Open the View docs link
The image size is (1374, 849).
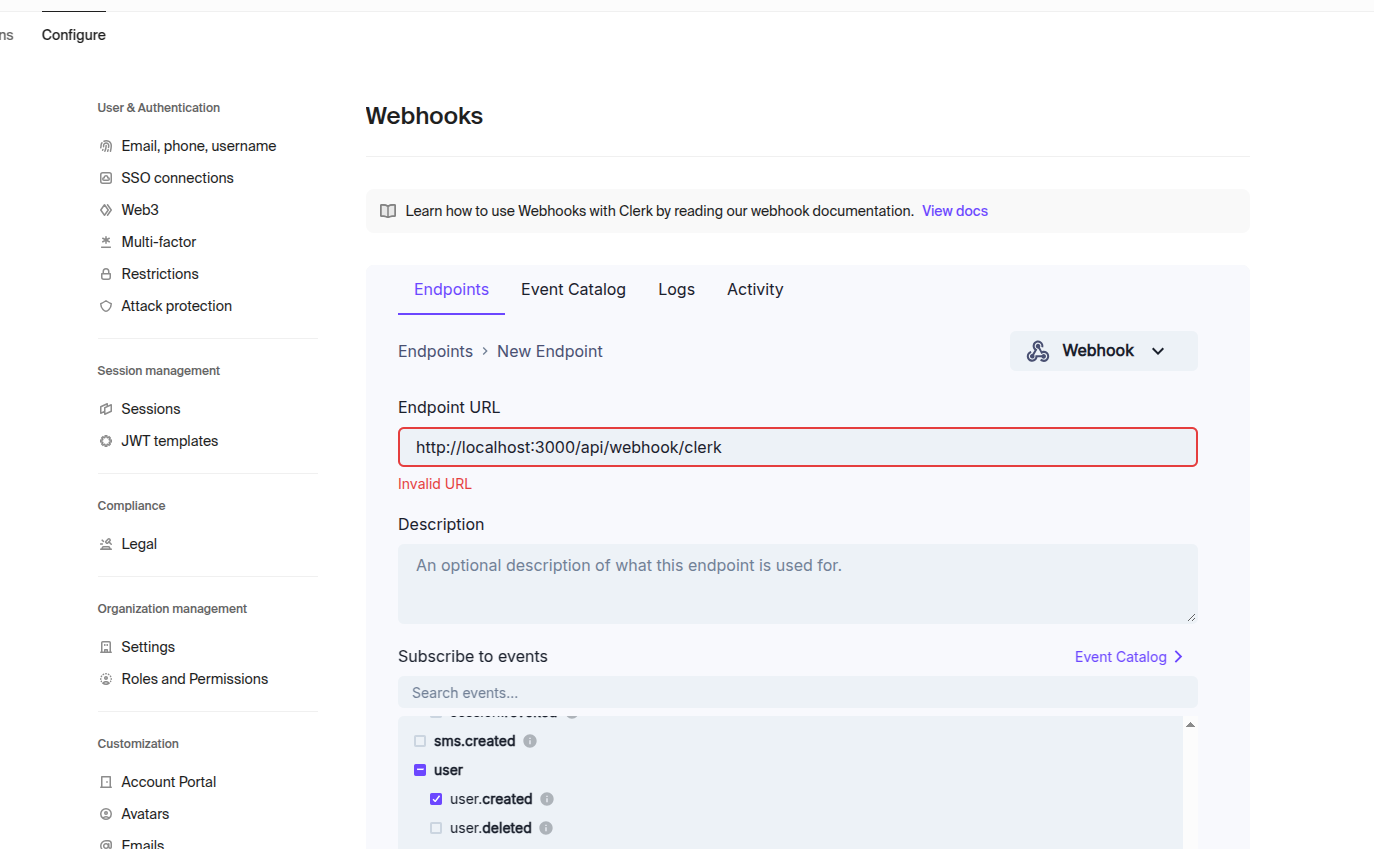coord(955,211)
